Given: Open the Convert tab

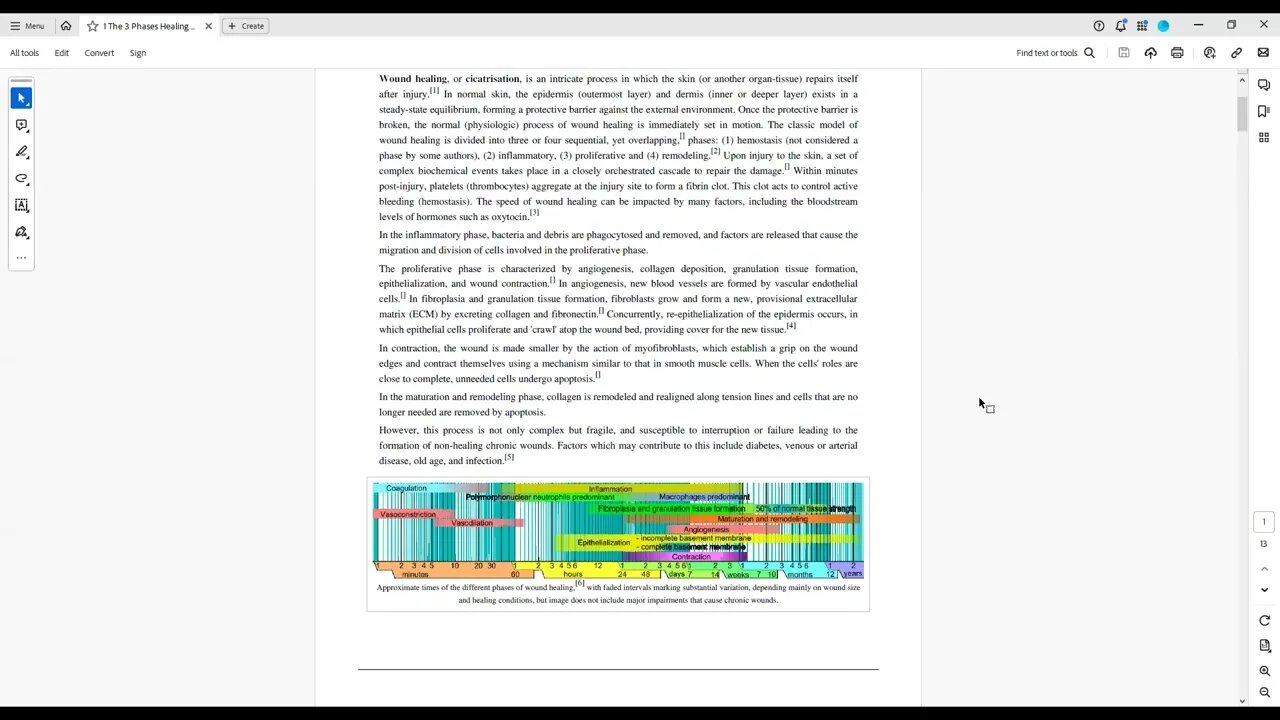Looking at the screenshot, I should (x=99, y=53).
